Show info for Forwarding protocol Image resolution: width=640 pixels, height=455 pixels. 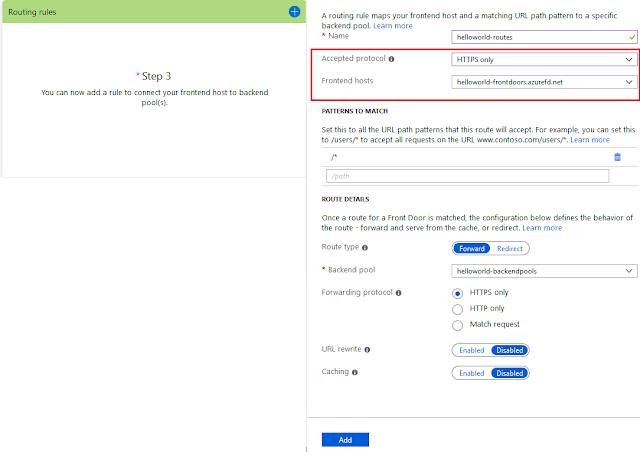(x=398, y=293)
